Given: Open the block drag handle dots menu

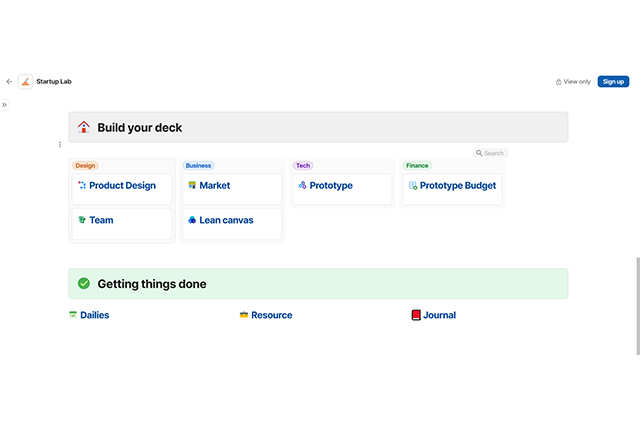Looking at the screenshot, I should click(x=60, y=144).
